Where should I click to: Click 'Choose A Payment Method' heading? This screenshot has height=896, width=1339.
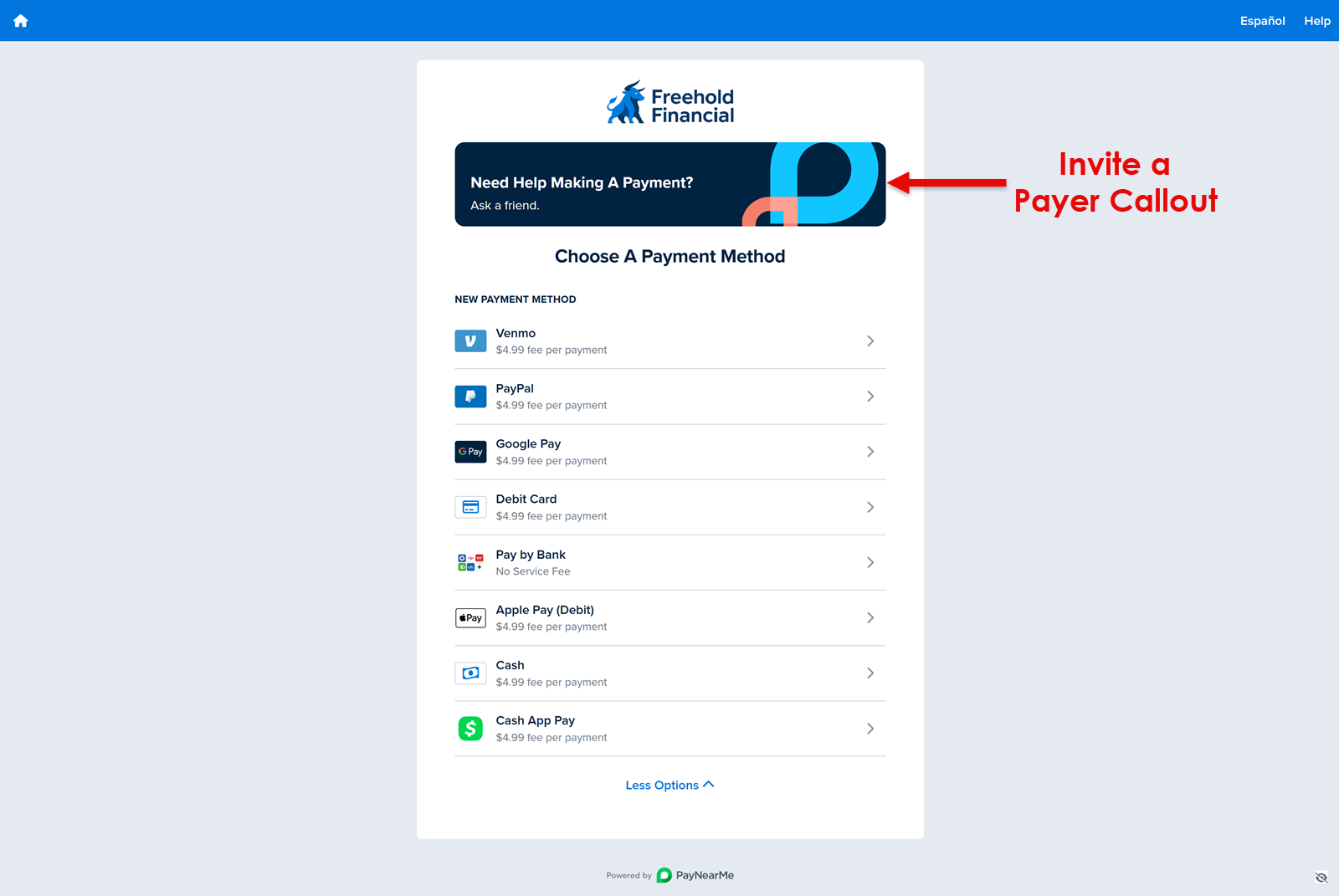pyautogui.click(x=669, y=256)
